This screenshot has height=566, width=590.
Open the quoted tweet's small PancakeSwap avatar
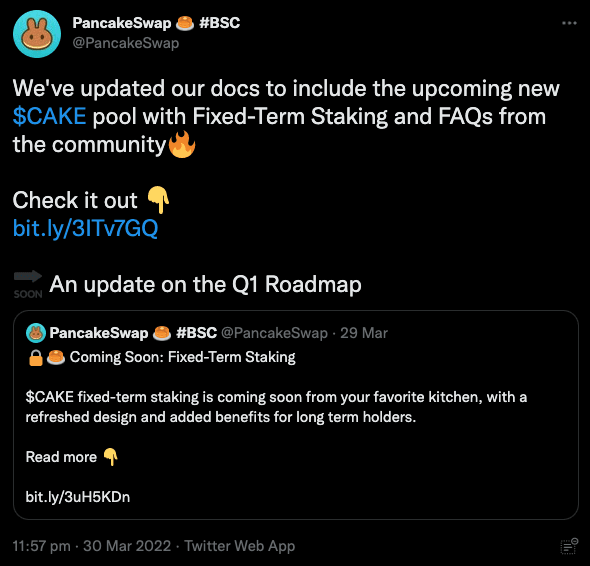coord(36,333)
